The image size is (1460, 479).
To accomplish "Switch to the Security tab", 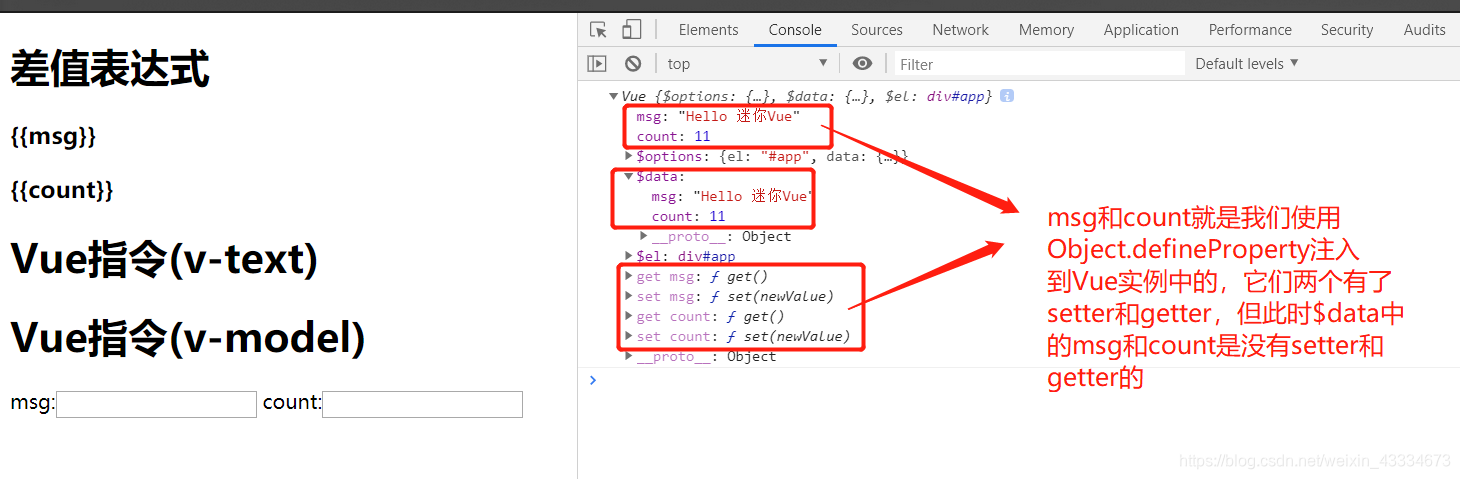I will coord(1347,30).
